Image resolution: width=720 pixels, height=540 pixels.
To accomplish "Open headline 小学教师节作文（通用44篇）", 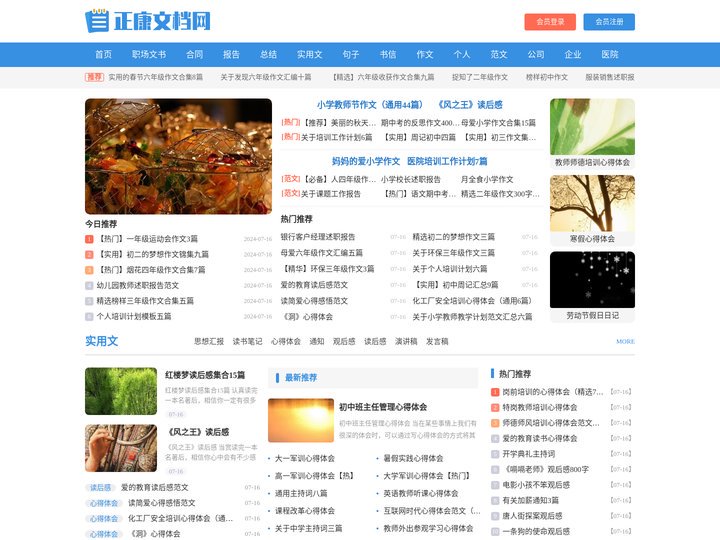I will [370, 105].
